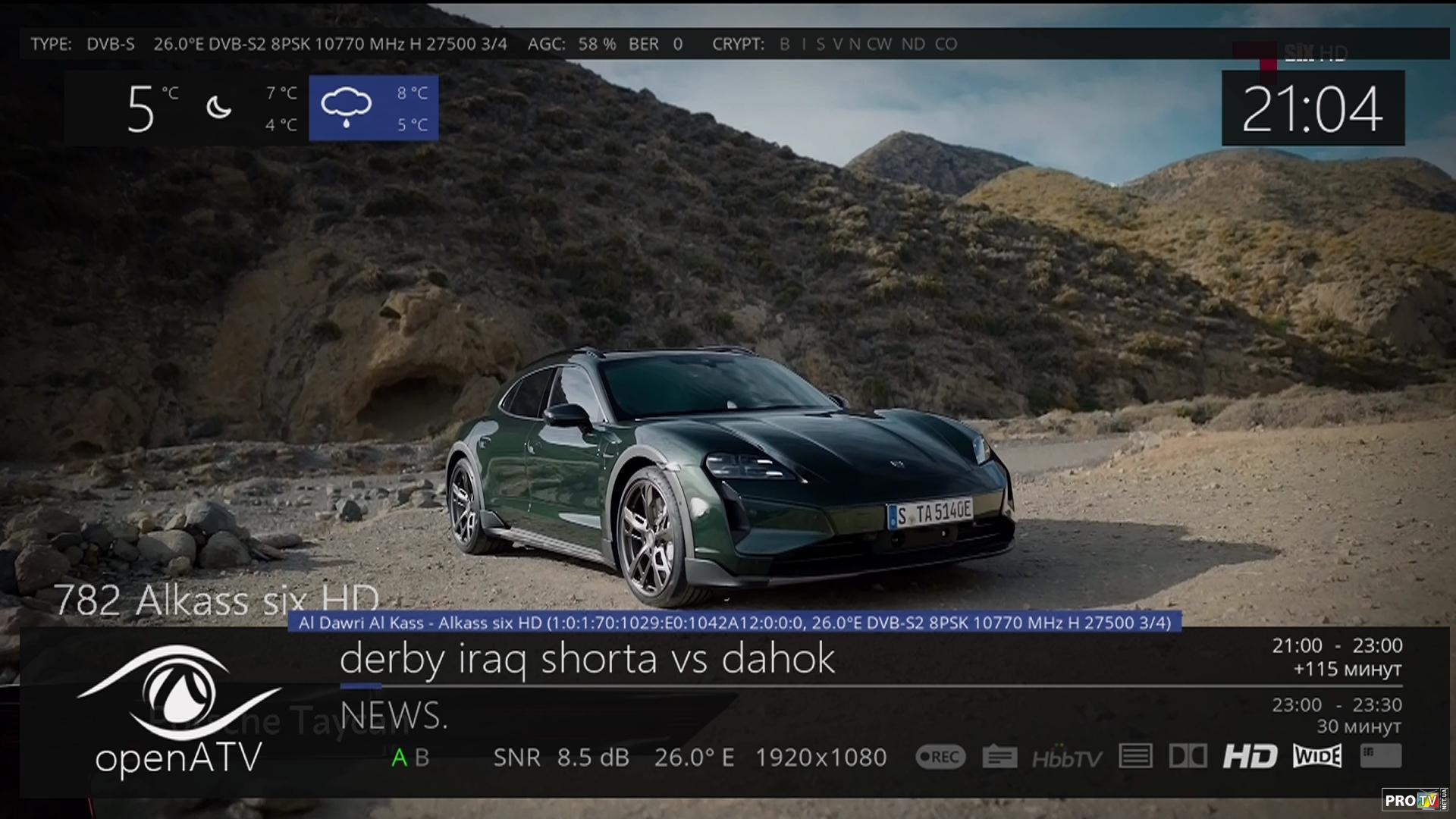Click the moon night weather icon

coord(219,108)
